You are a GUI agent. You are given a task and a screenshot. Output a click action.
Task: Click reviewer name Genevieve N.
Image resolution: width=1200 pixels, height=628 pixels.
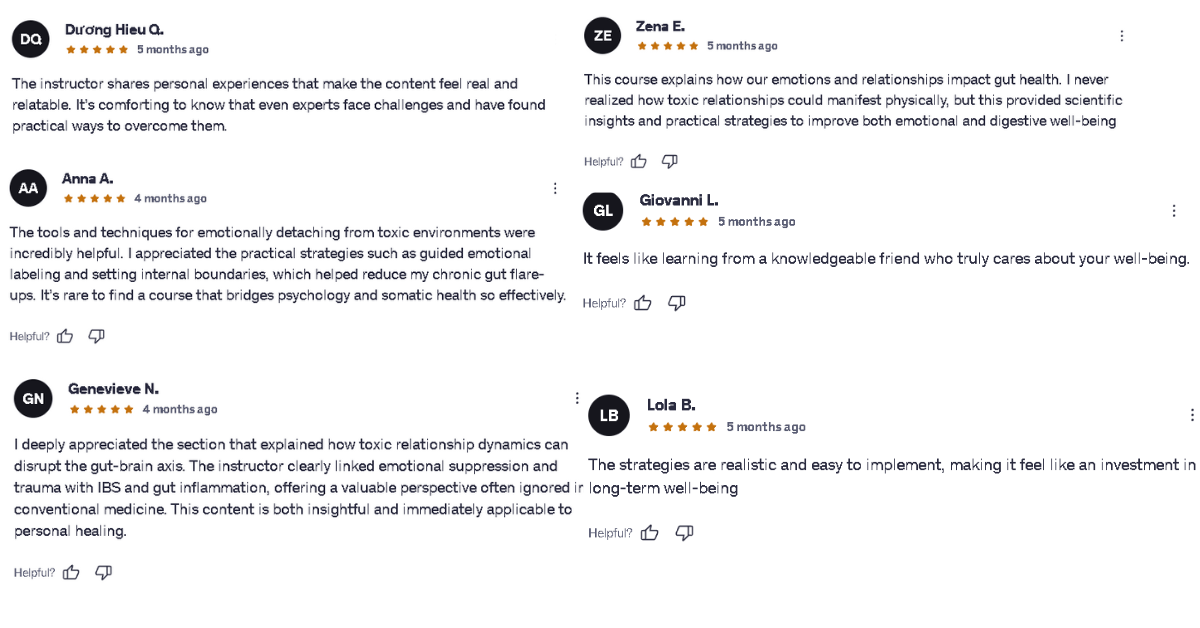[x=113, y=389]
